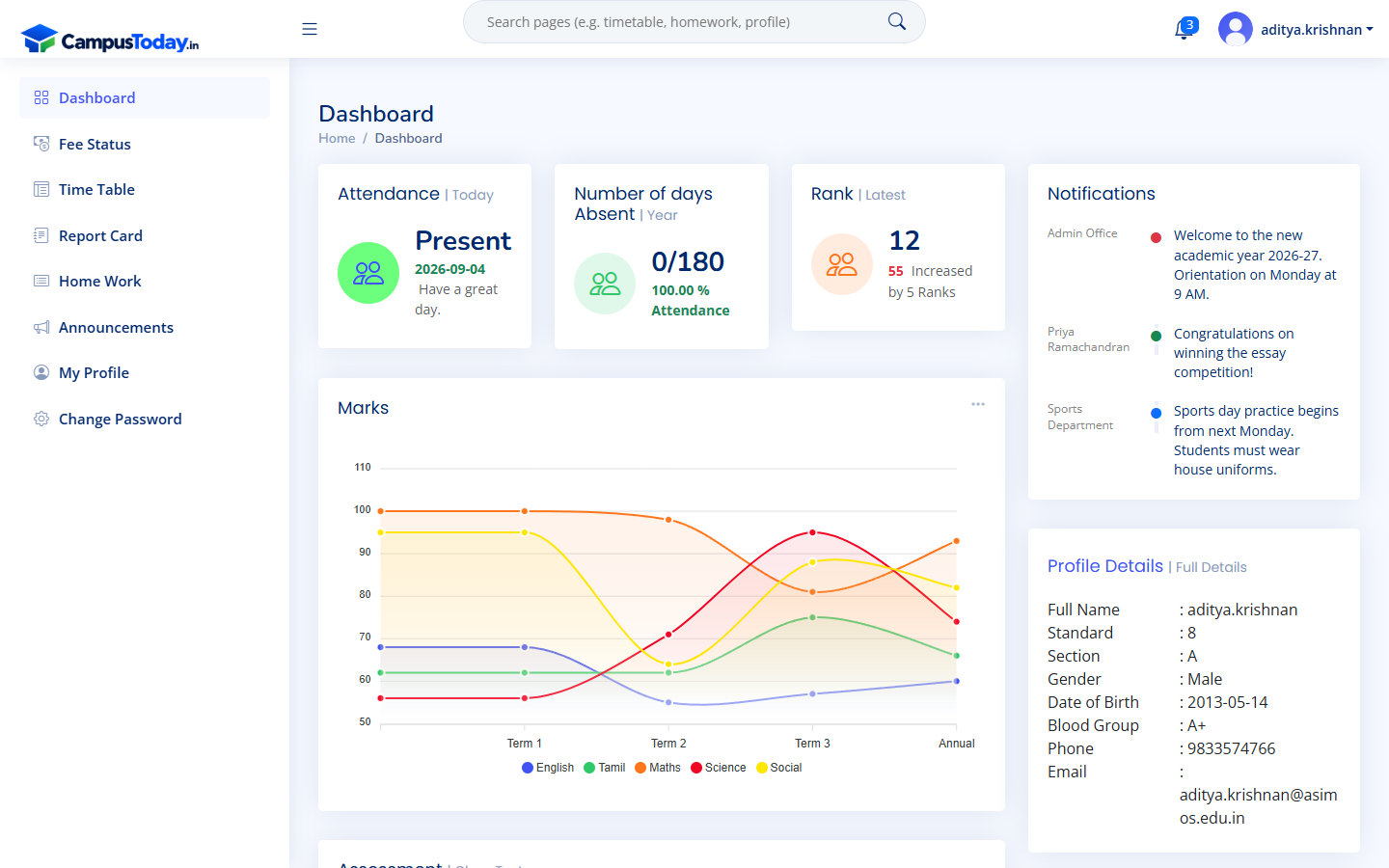Click the Blood Group value A+
Viewport: 1389px width, 868px height.
coord(1196,725)
